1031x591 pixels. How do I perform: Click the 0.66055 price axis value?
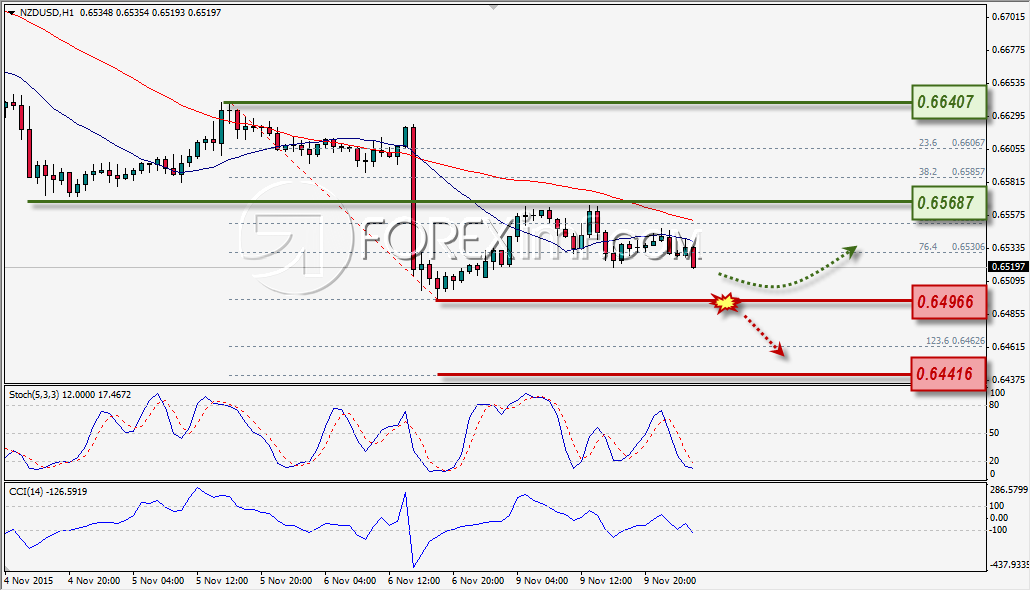pos(1009,149)
